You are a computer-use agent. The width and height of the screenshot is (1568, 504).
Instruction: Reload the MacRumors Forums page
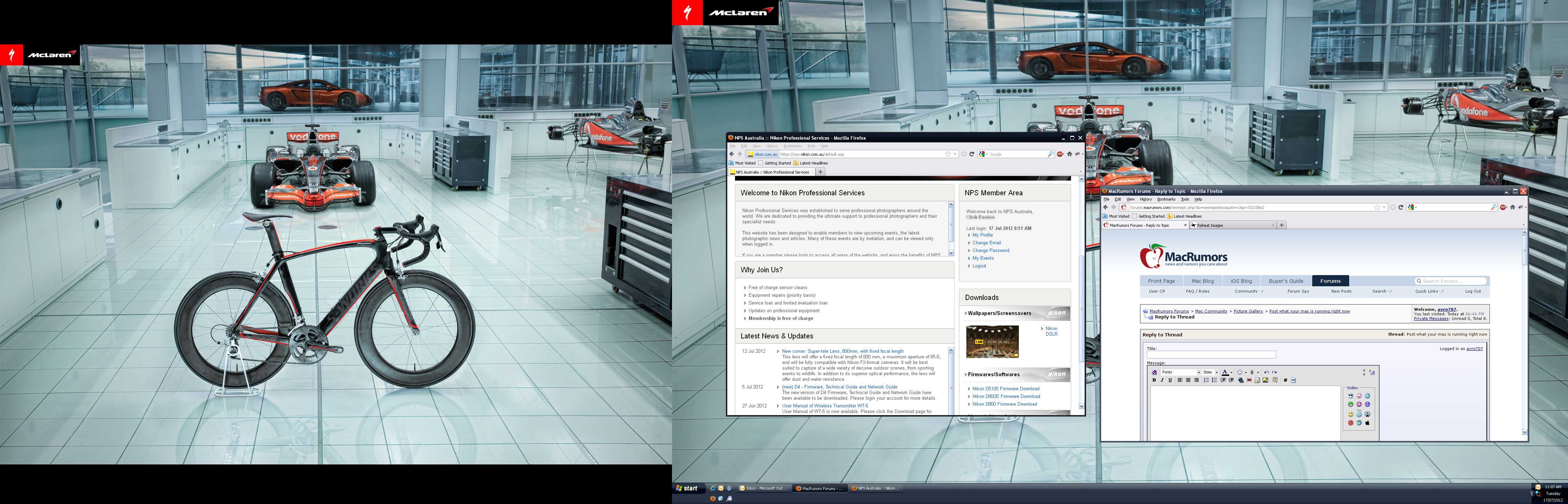click(x=1401, y=208)
